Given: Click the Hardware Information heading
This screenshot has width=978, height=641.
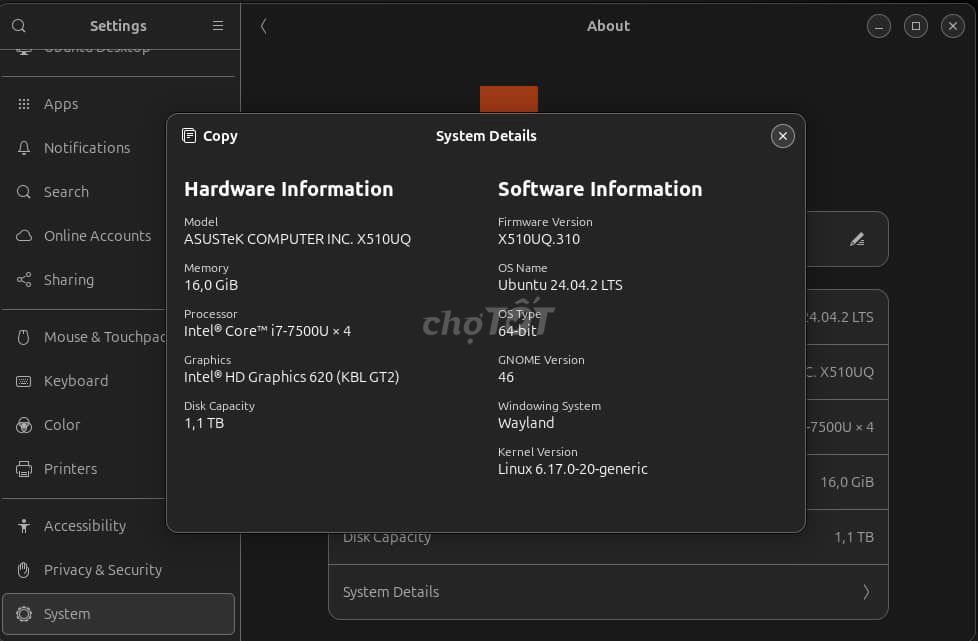Looking at the screenshot, I should click(x=289, y=189).
